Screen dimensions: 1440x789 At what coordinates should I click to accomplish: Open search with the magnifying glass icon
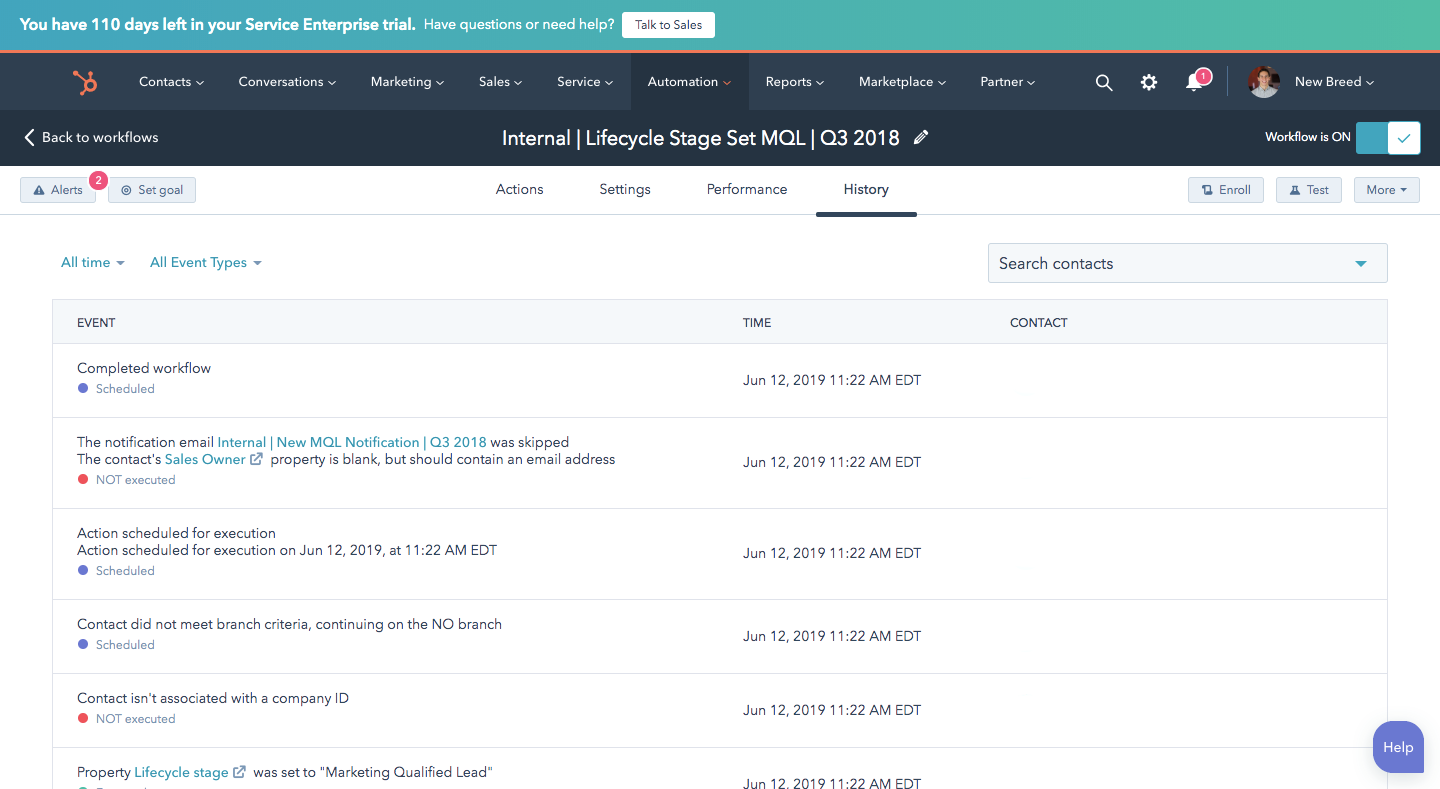[x=1103, y=82]
